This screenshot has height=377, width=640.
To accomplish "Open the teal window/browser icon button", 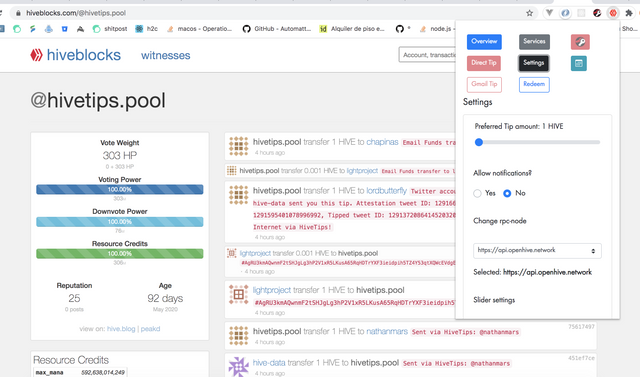I will pyautogui.click(x=578, y=63).
